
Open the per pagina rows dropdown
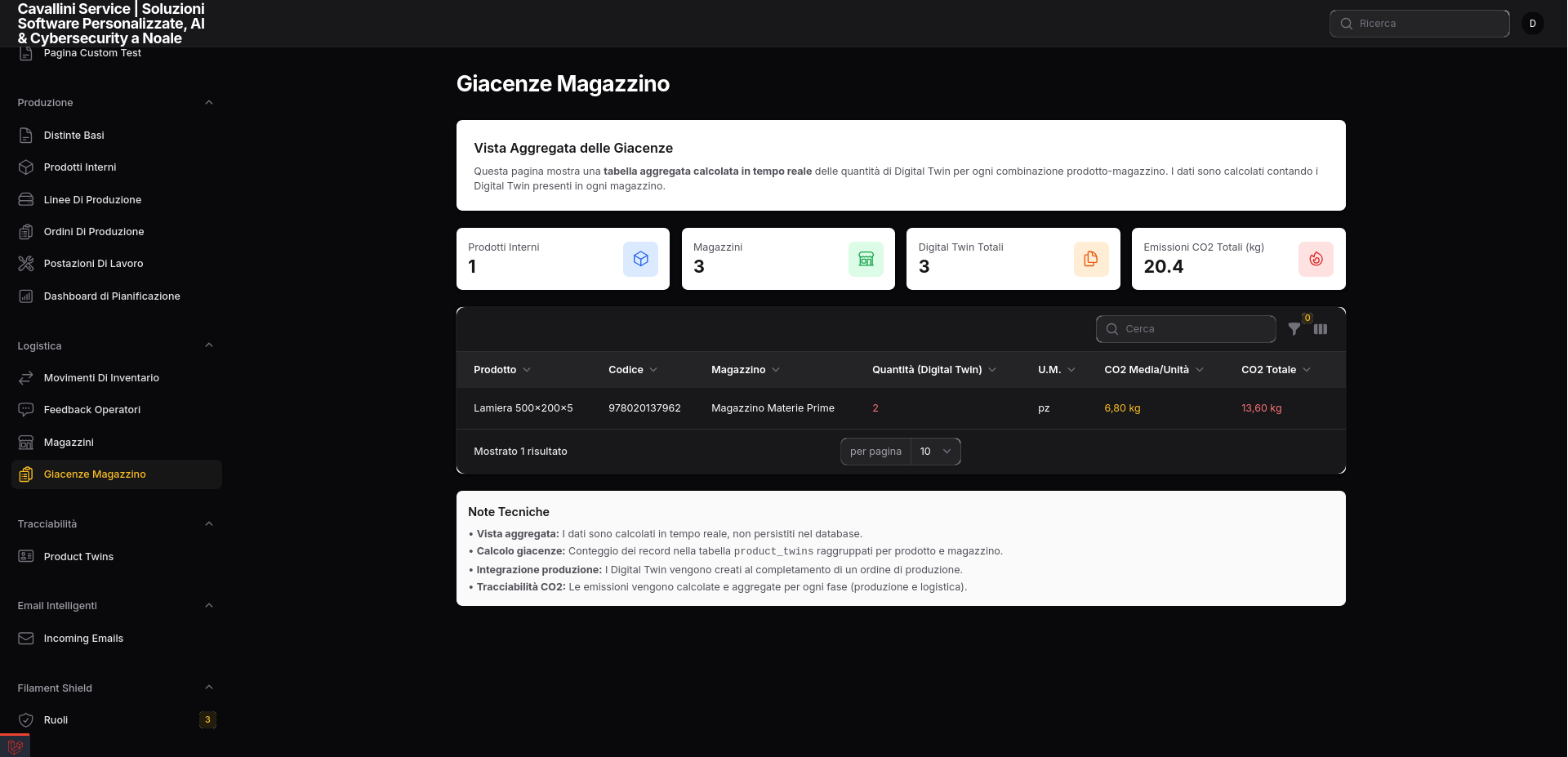point(935,452)
